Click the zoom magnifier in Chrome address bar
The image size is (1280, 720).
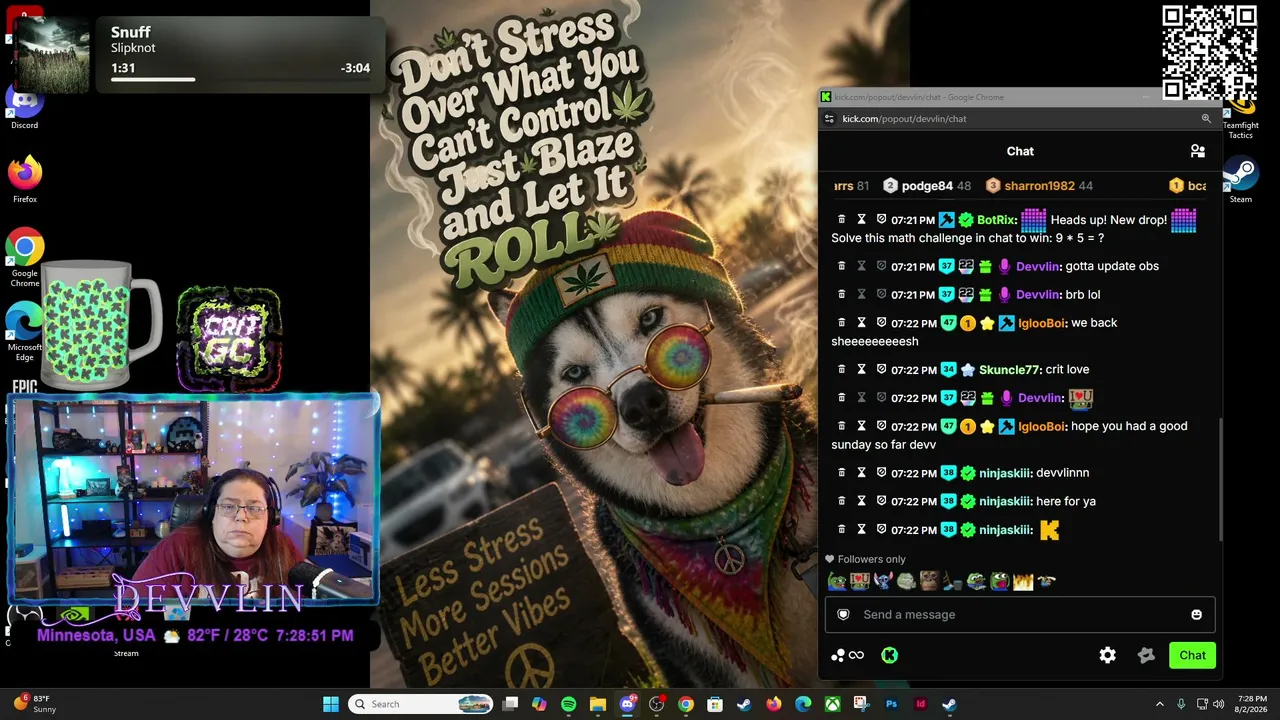[1206, 118]
